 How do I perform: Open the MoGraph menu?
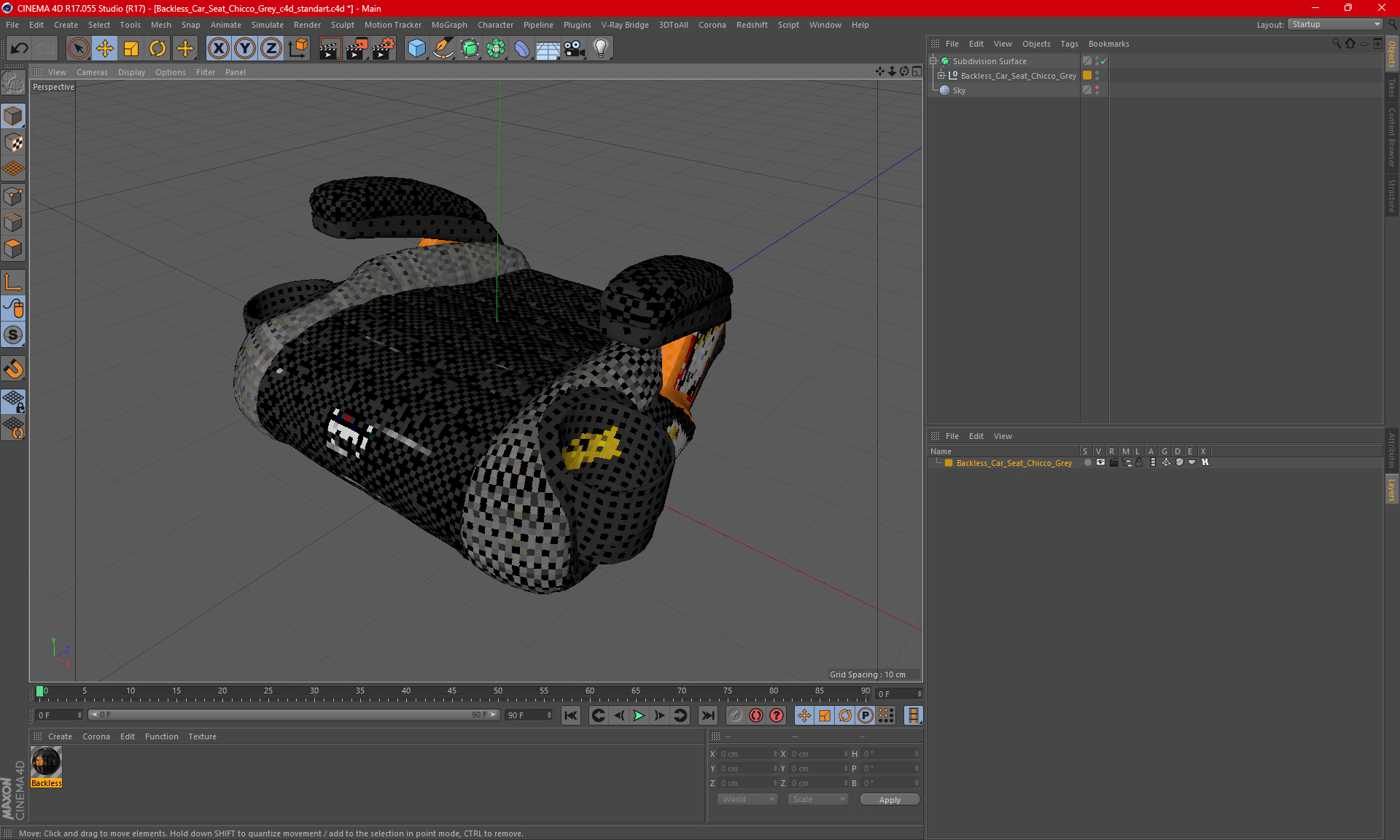[449, 25]
